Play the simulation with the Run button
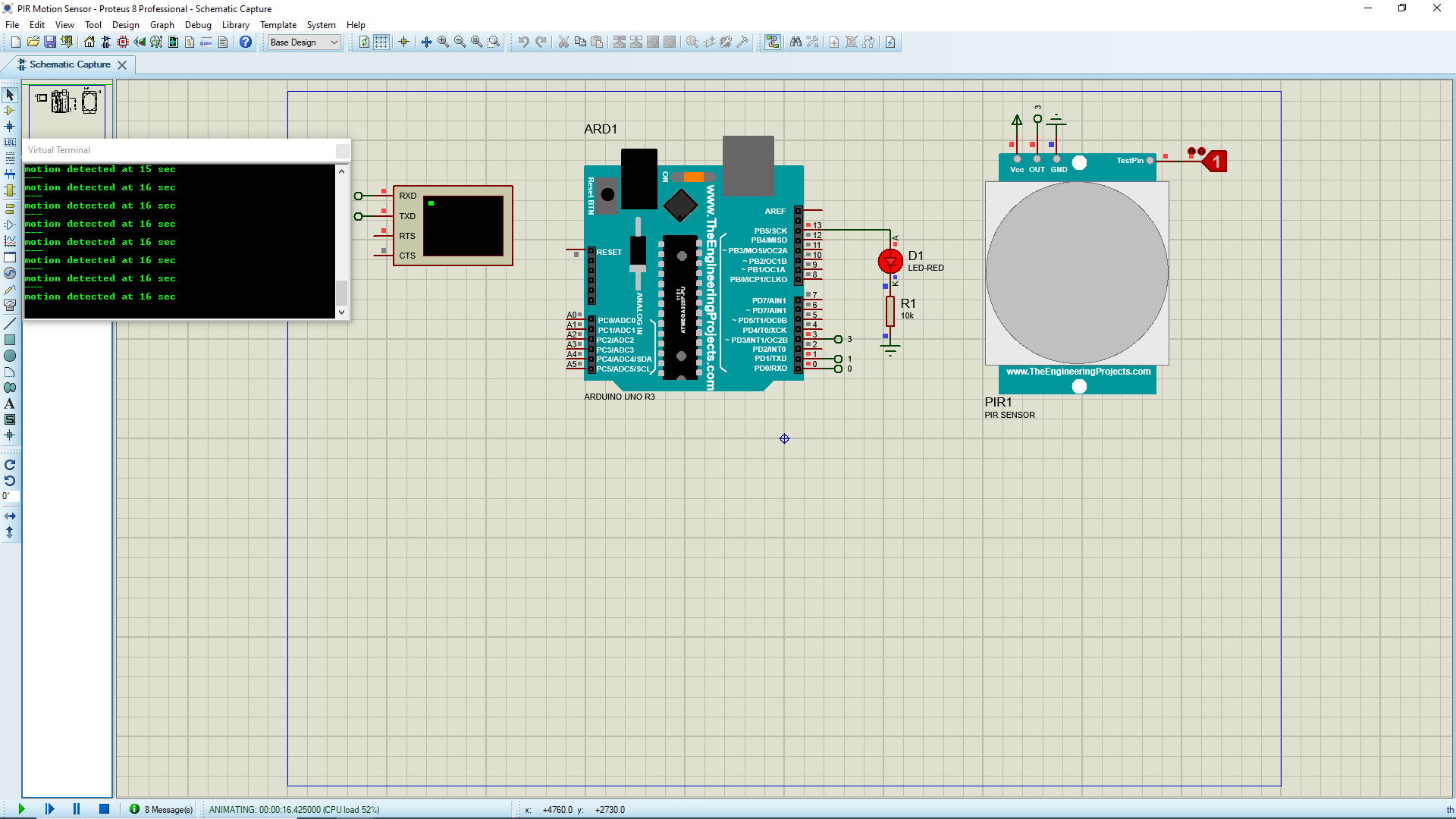The width and height of the screenshot is (1456, 819). (21, 809)
